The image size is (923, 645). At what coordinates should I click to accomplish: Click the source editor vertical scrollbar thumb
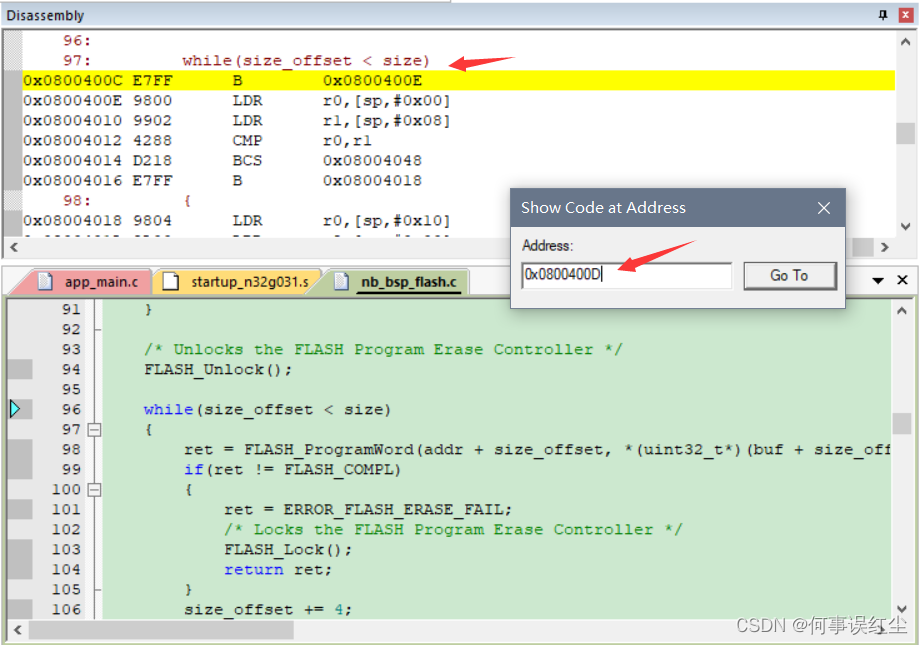click(901, 423)
